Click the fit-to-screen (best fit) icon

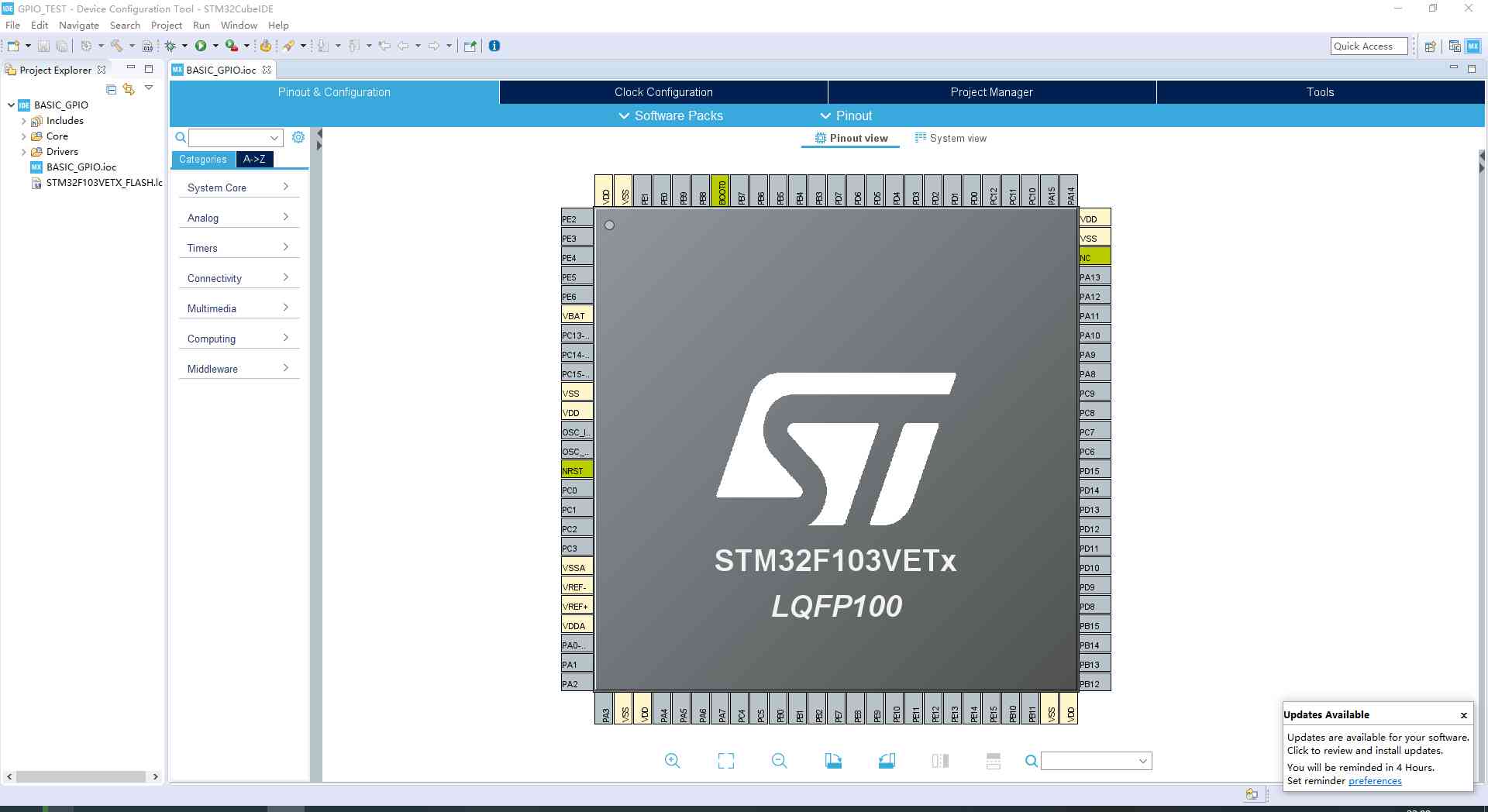(725, 761)
